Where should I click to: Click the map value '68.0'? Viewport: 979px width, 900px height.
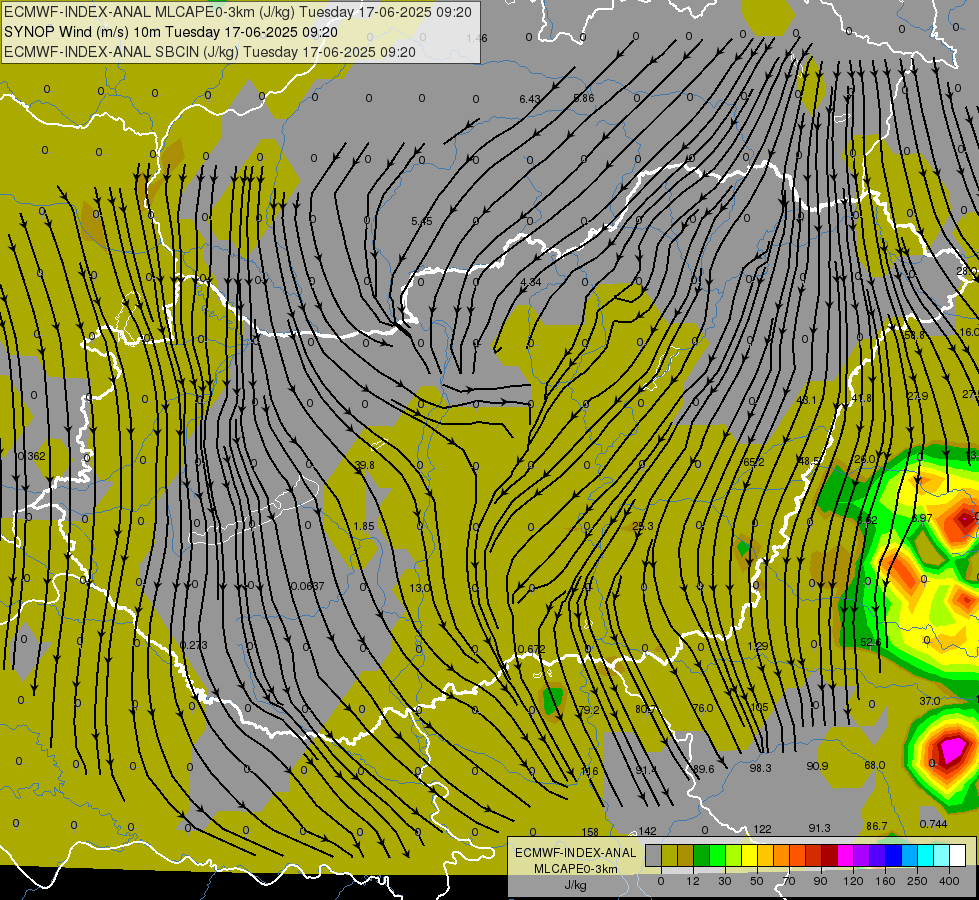(x=874, y=765)
